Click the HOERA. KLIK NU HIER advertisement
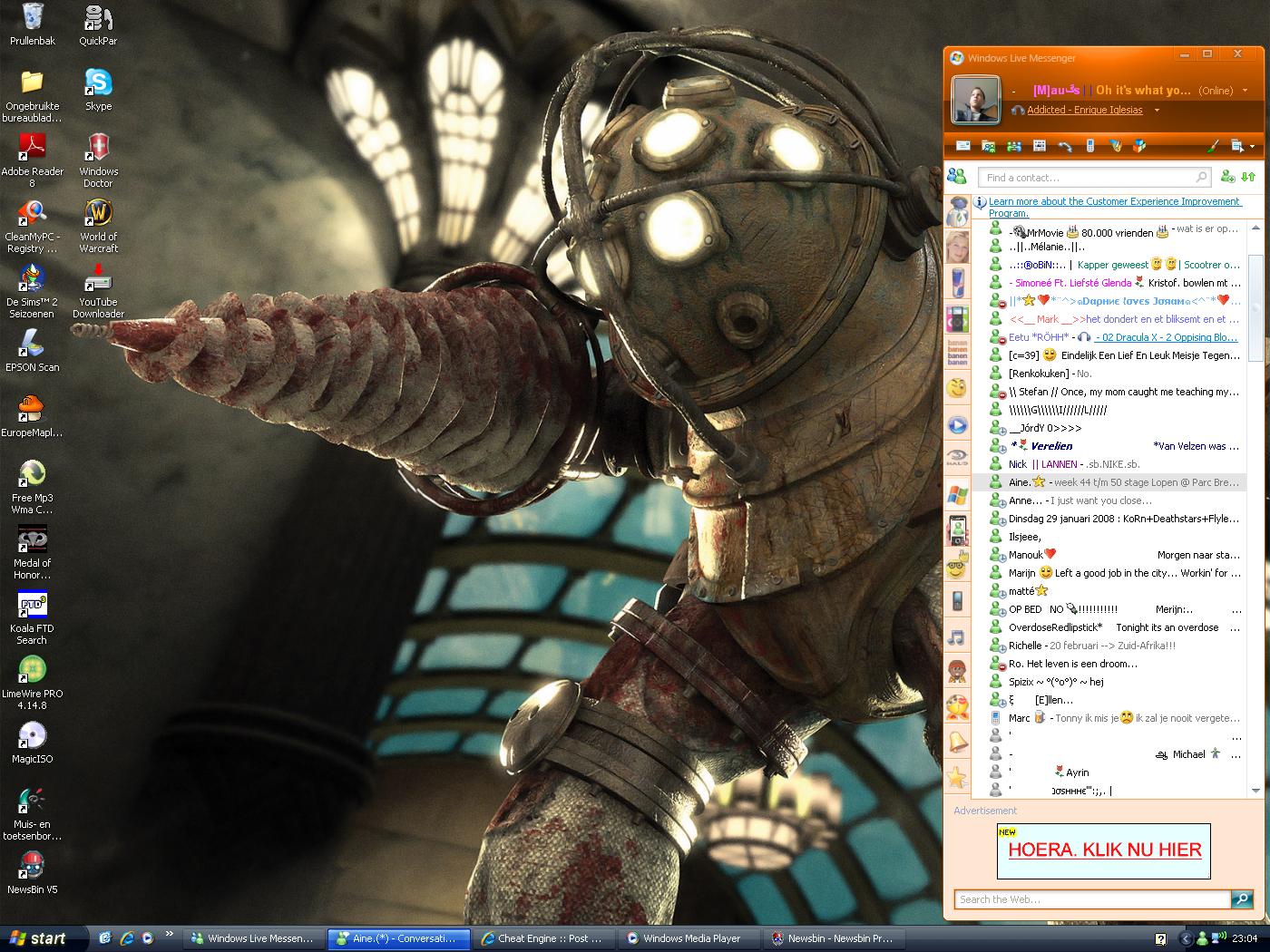 point(1104,850)
